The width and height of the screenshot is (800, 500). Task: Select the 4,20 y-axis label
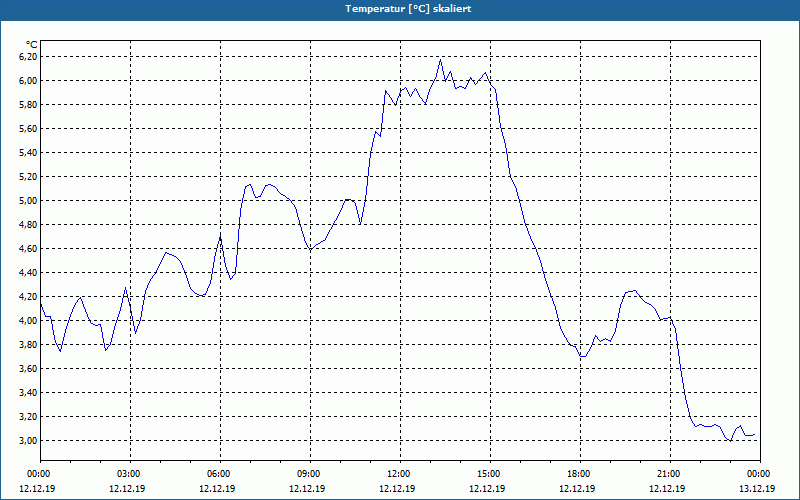click(x=28, y=296)
